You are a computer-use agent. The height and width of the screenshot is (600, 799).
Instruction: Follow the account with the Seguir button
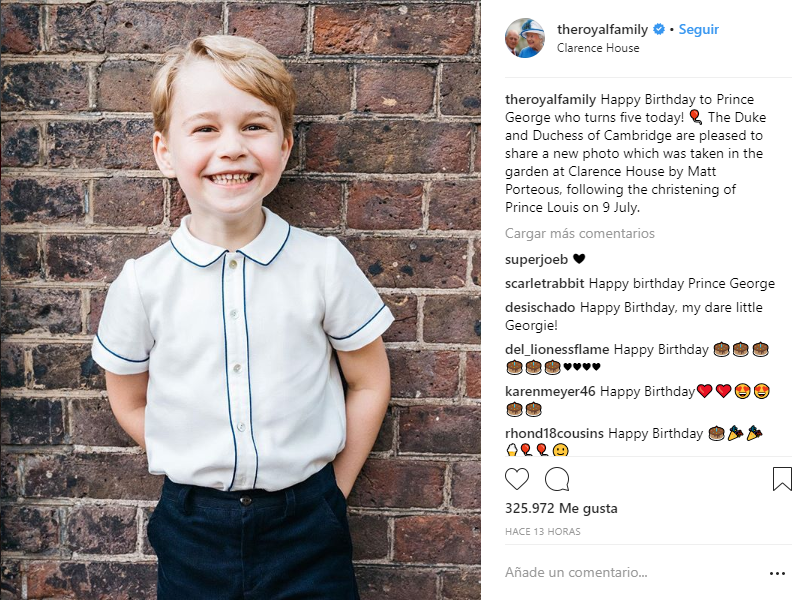(699, 30)
